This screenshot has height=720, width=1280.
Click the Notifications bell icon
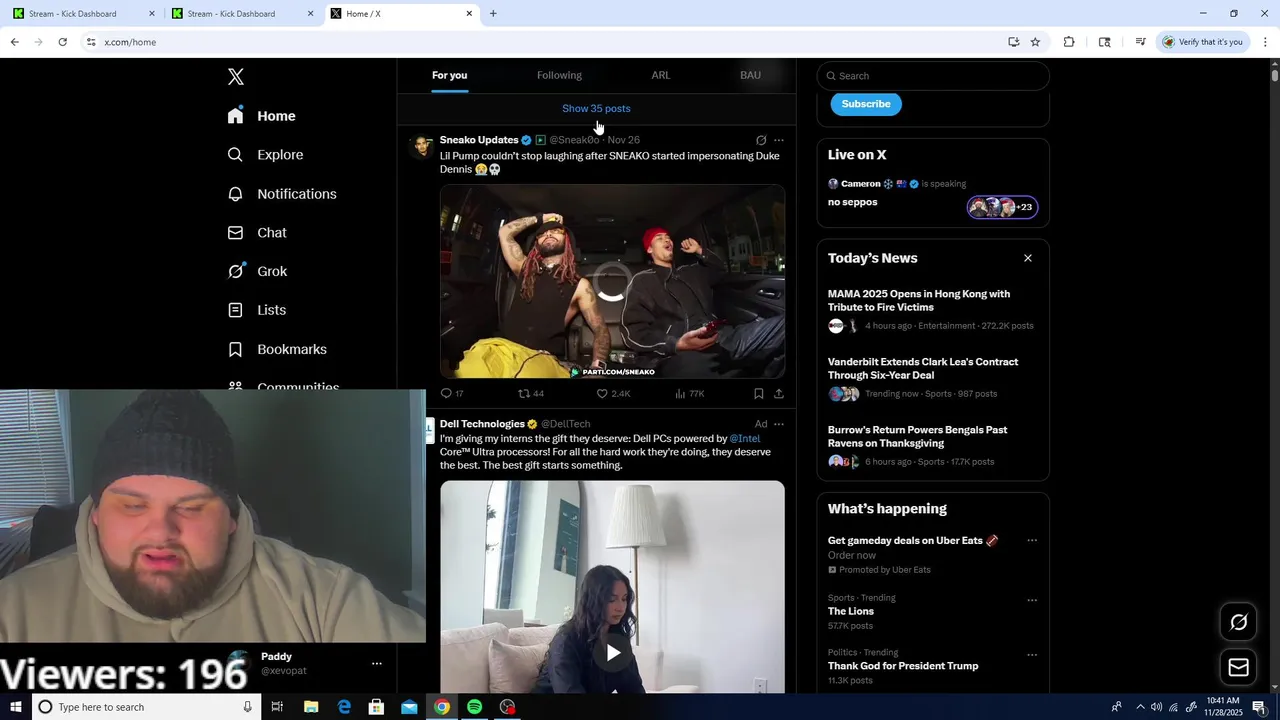pyautogui.click(x=235, y=194)
